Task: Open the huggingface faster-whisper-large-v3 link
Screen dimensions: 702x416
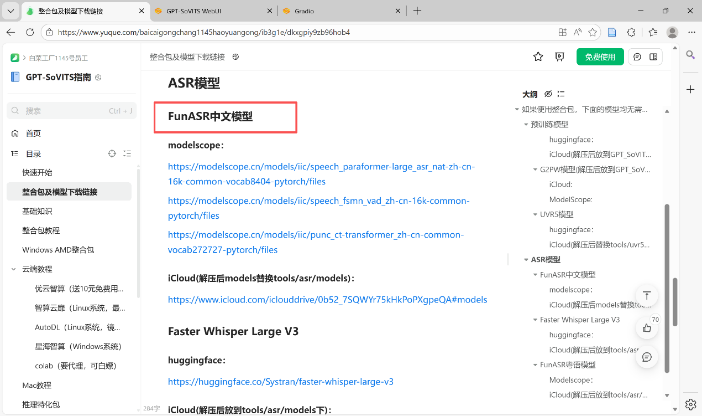Action: click(280, 381)
